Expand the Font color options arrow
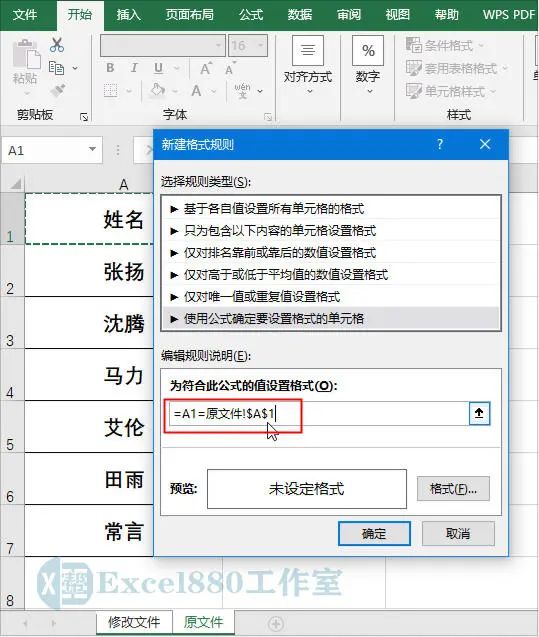This screenshot has height=637, width=539. (213, 91)
